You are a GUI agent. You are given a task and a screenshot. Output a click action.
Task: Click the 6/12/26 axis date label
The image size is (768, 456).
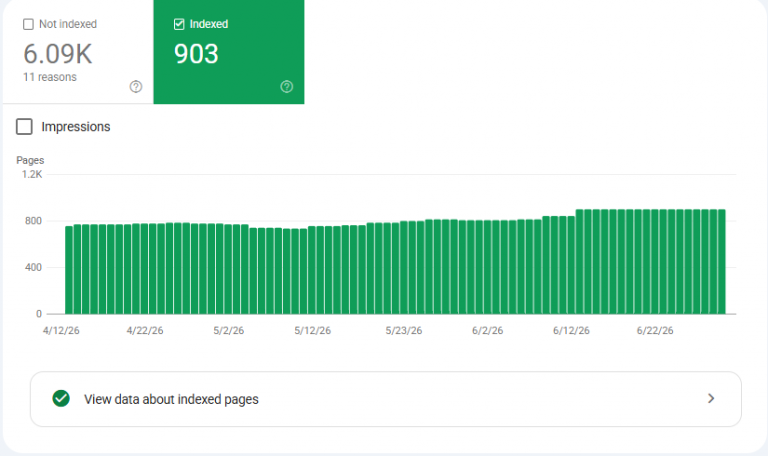pos(571,331)
